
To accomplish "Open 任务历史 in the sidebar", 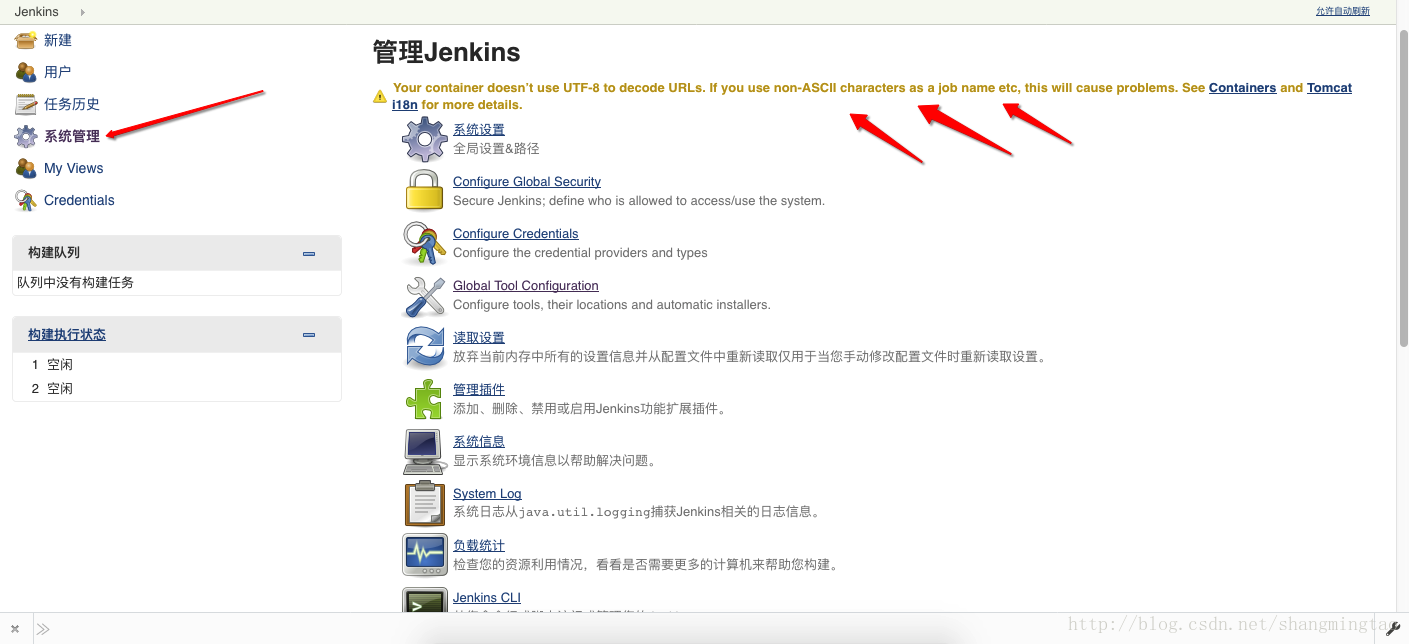I will [72, 104].
